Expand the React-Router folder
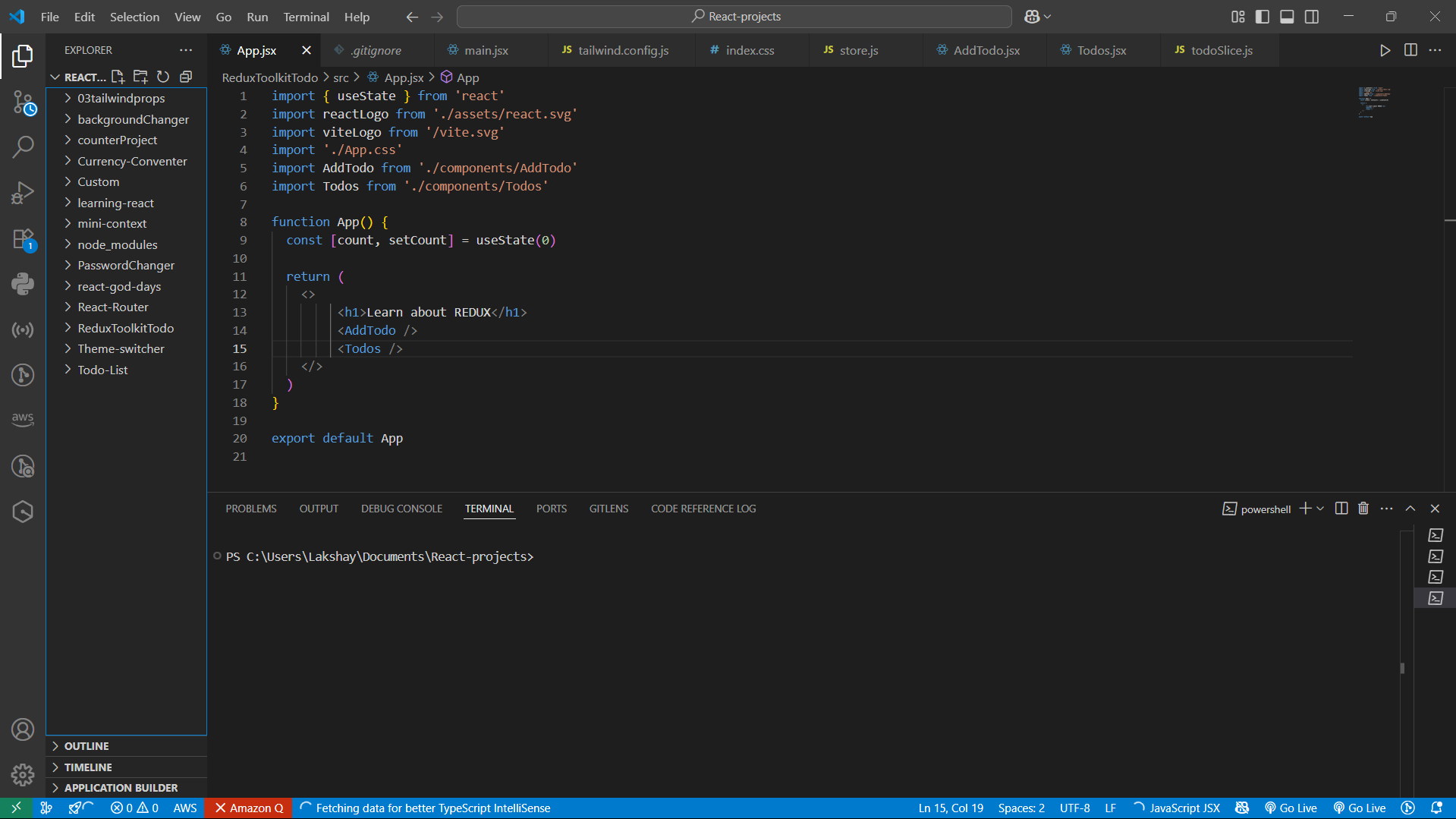The image size is (1456, 819). click(125, 307)
